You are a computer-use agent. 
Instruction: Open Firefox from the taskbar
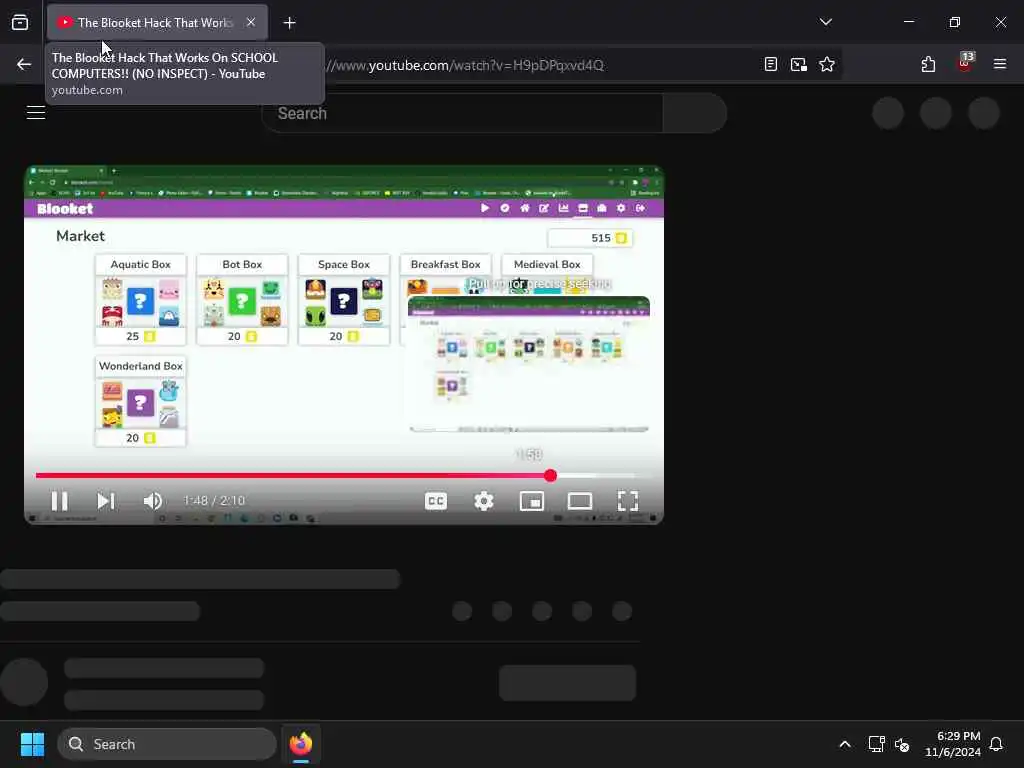pos(301,744)
